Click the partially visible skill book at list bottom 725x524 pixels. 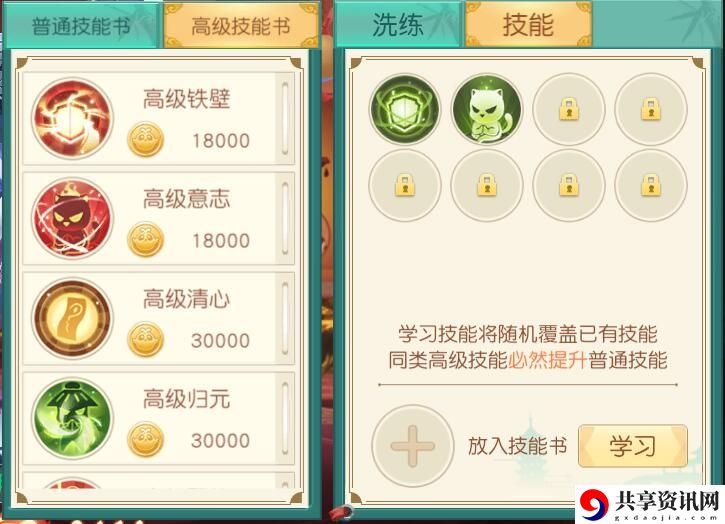click(x=159, y=481)
